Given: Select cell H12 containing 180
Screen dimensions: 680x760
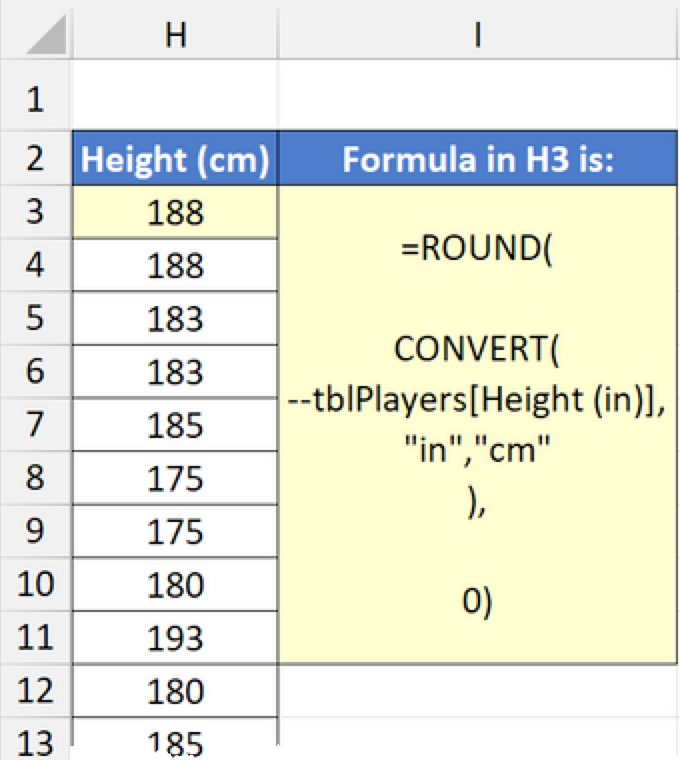Looking at the screenshot, I should [x=175, y=691].
